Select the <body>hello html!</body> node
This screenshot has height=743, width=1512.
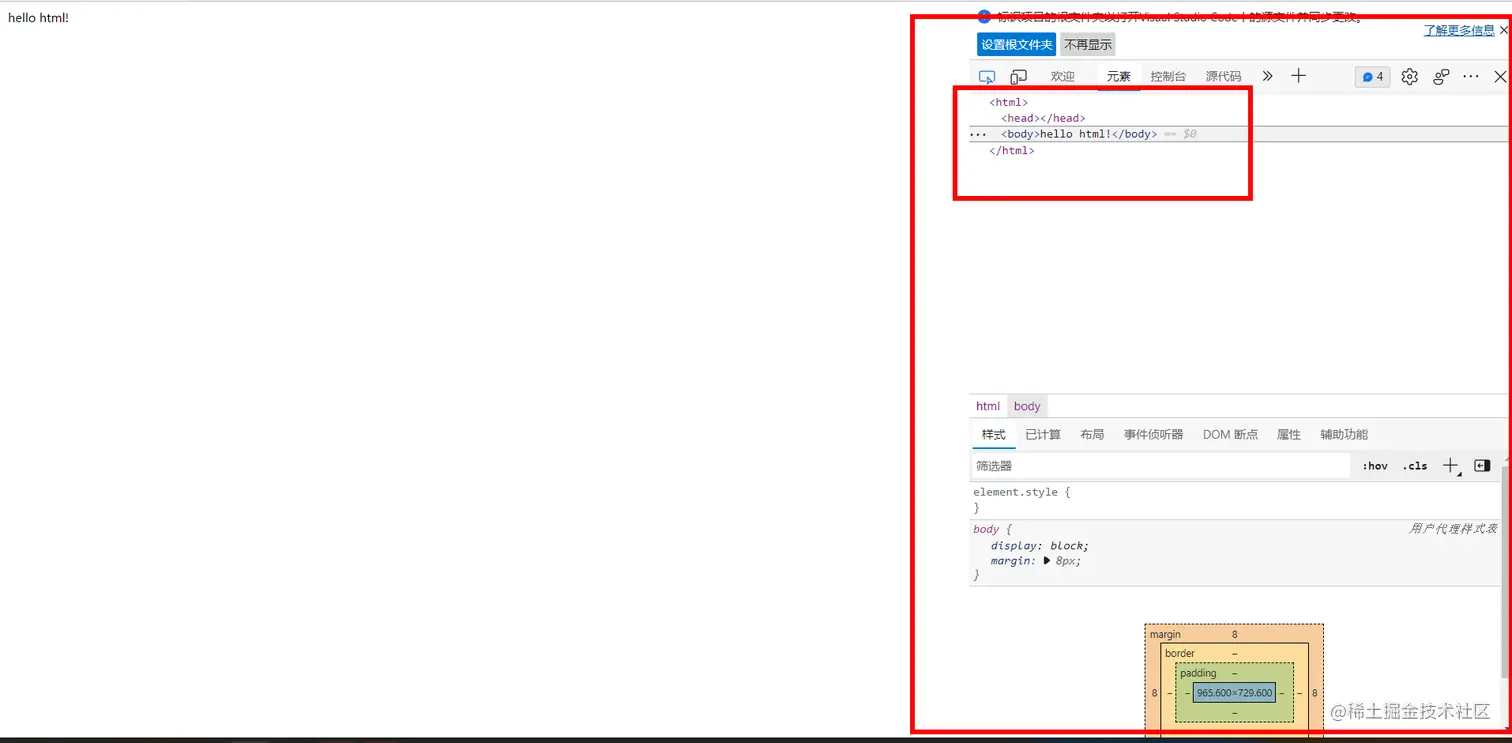point(1079,134)
